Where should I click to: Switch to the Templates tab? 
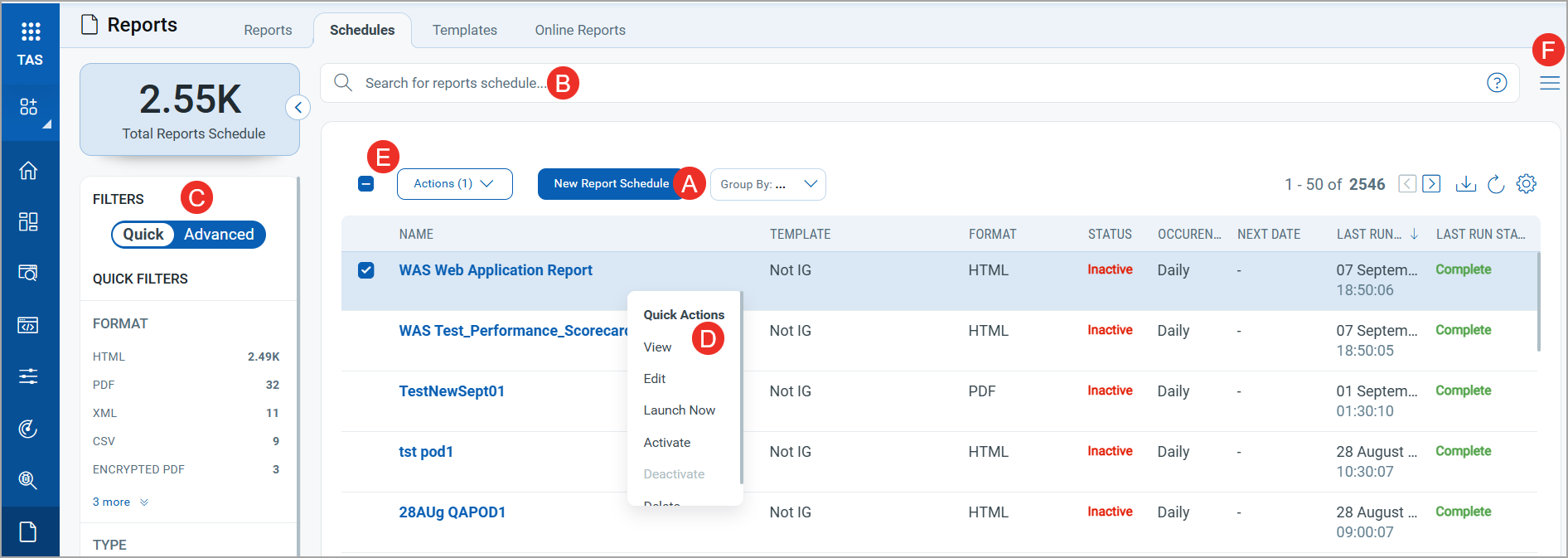[464, 30]
